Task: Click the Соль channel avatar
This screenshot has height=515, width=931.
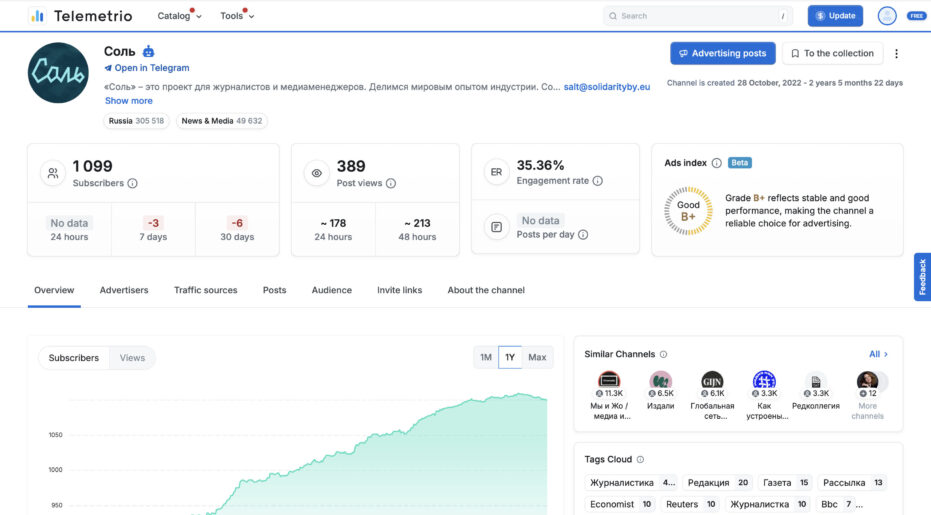Action: (58, 72)
